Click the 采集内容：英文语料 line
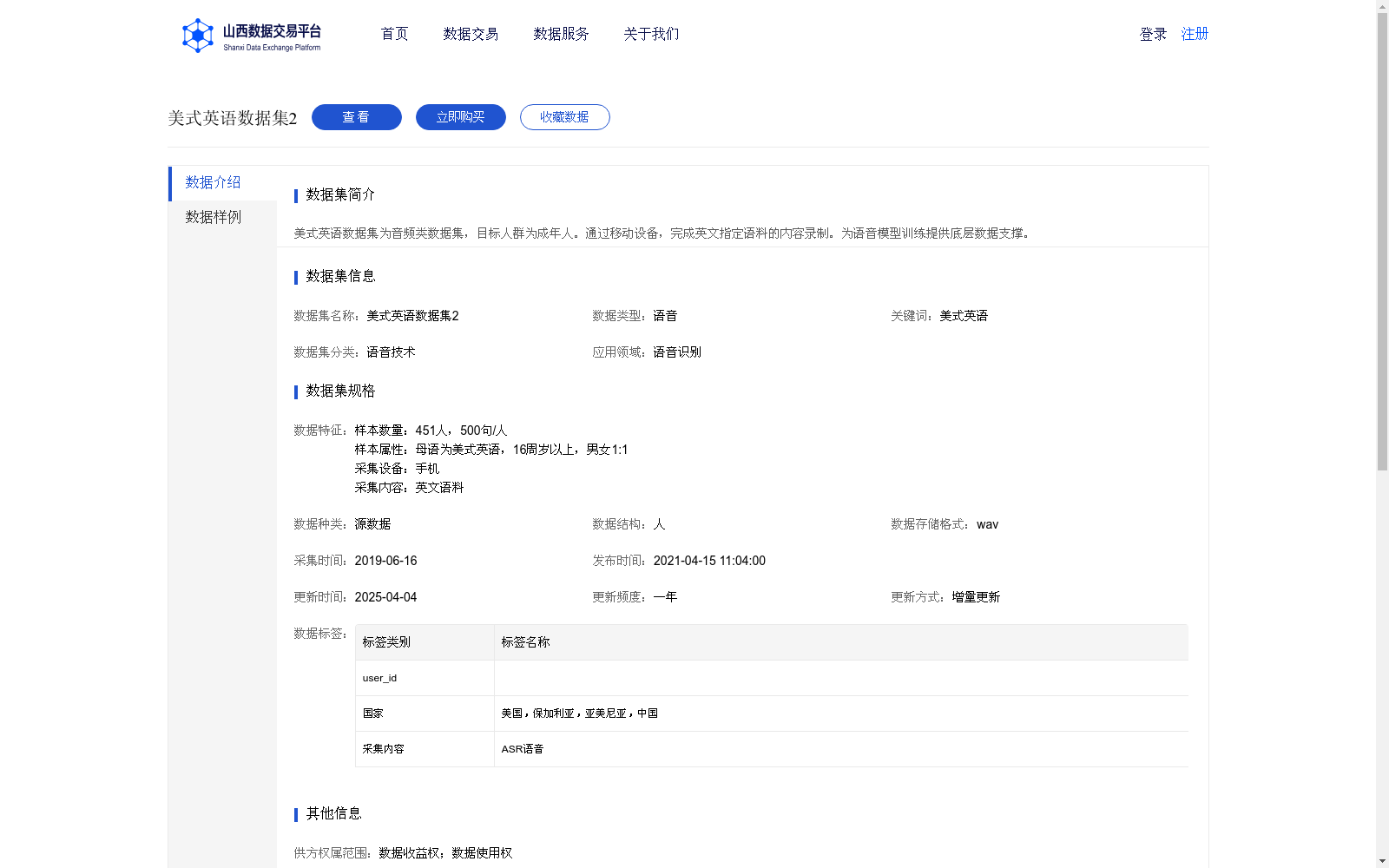The height and width of the screenshot is (868, 1389). 409,488
